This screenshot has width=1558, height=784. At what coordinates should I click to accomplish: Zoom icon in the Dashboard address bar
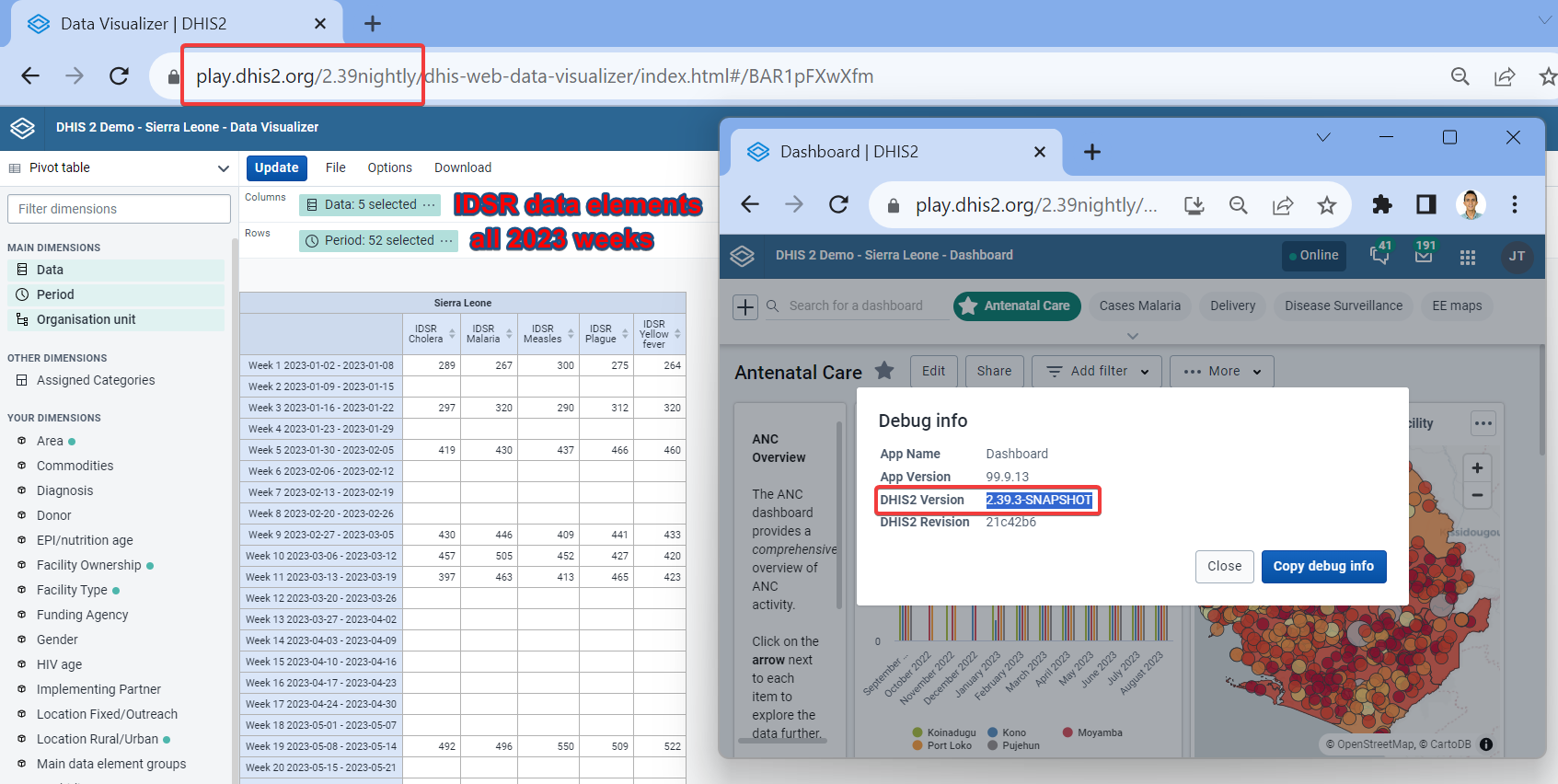click(x=1239, y=205)
